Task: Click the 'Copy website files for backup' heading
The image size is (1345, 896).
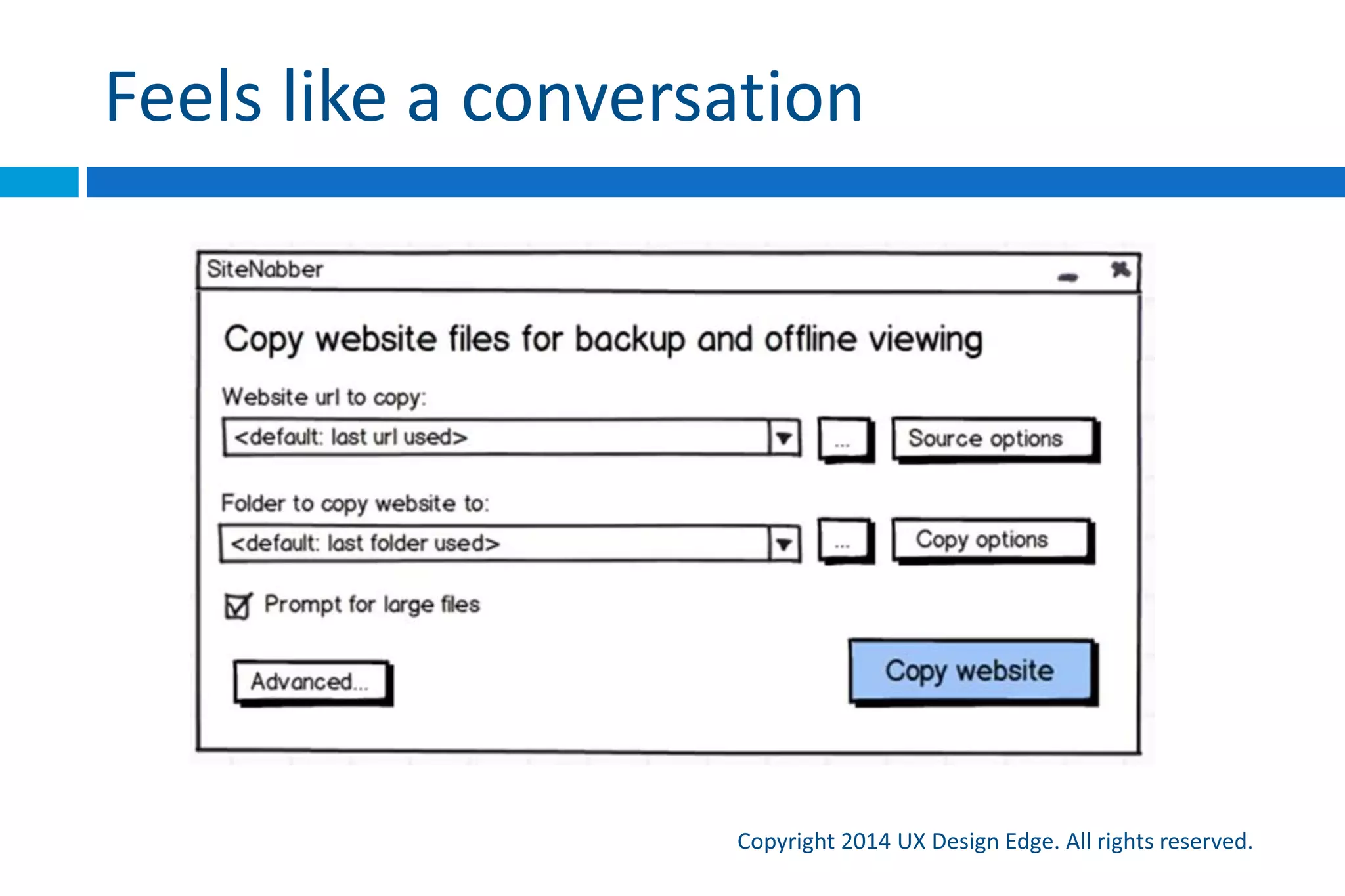Action: [x=603, y=341]
